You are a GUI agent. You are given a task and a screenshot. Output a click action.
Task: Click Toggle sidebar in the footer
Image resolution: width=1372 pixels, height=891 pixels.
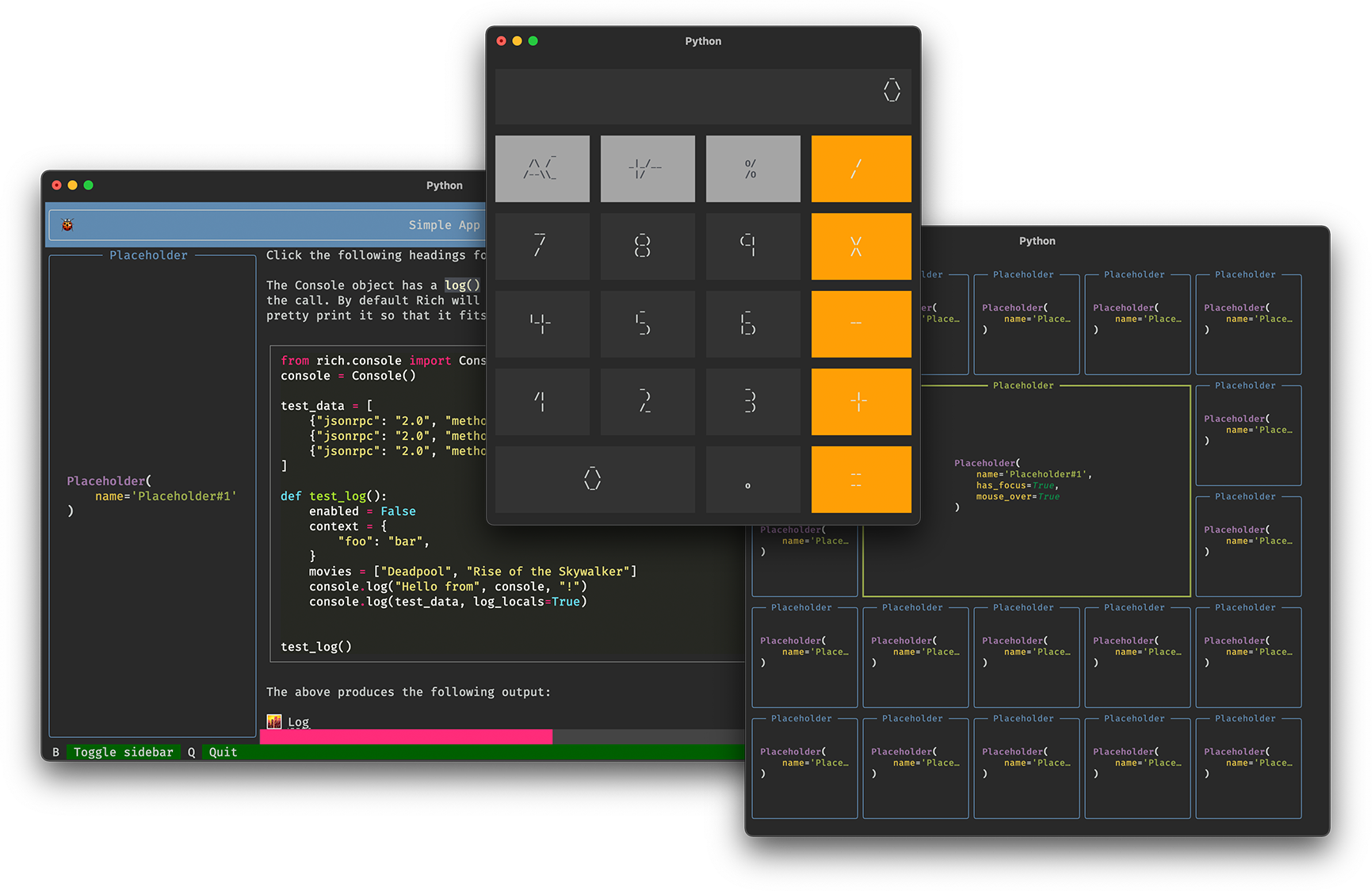[123, 752]
